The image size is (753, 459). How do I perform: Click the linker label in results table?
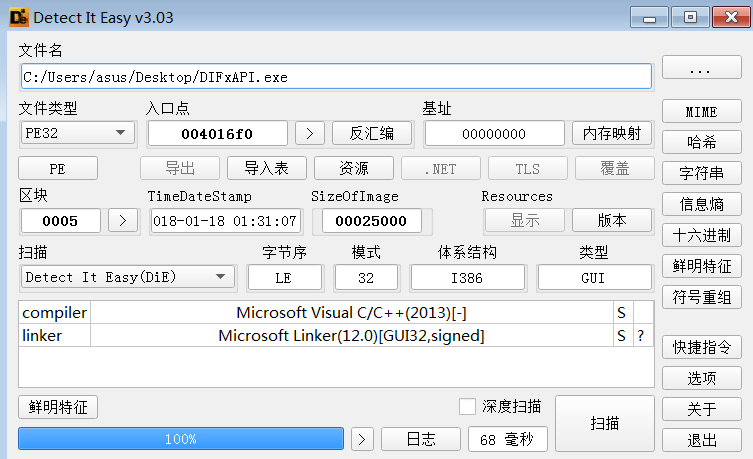click(54, 336)
